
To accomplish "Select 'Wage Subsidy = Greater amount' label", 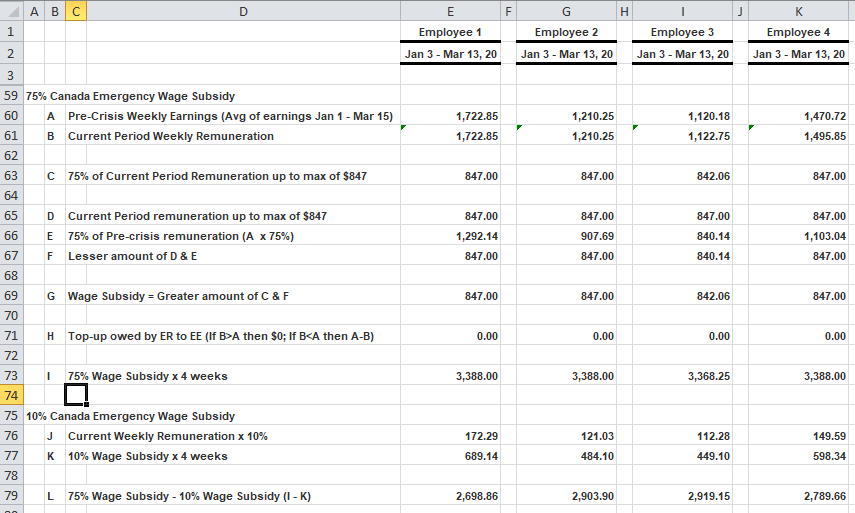I will pos(178,296).
